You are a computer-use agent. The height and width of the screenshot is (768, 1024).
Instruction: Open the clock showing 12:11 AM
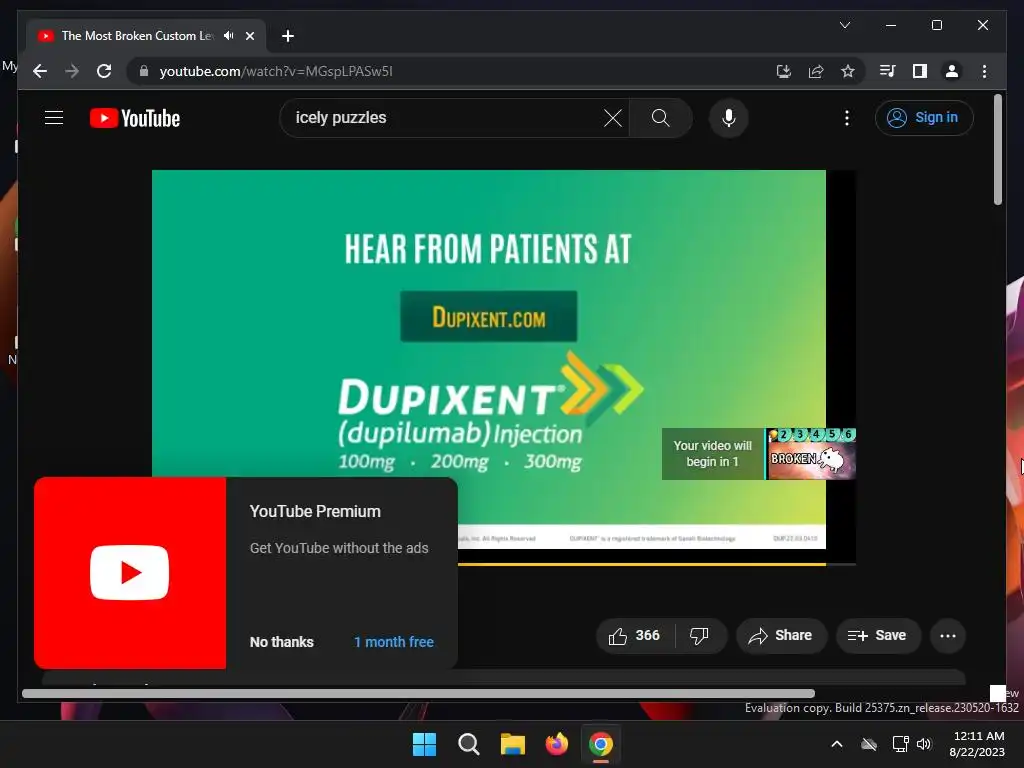click(977, 744)
